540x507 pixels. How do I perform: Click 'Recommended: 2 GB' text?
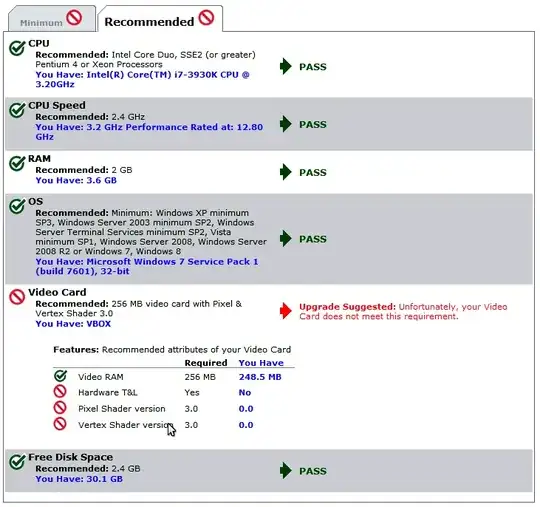click(84, 170)
